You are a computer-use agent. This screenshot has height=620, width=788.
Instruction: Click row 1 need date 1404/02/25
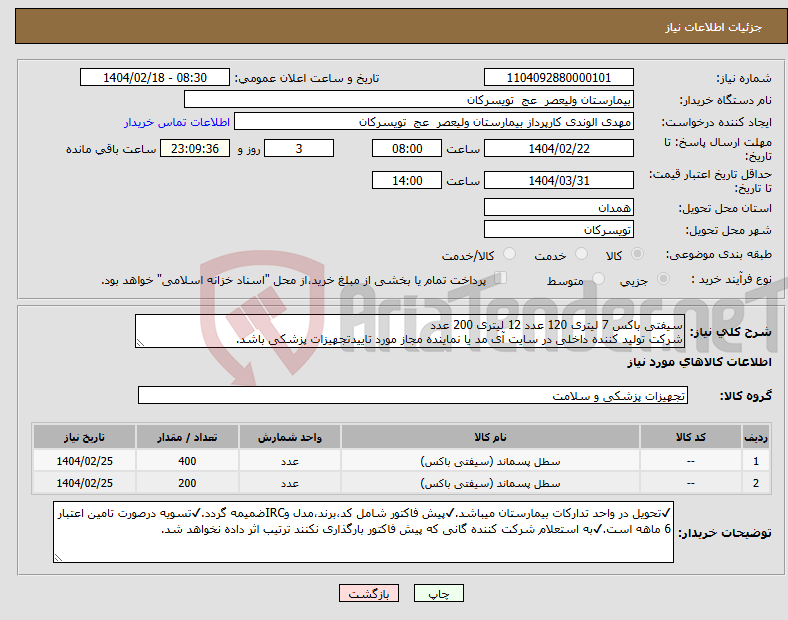84,461
